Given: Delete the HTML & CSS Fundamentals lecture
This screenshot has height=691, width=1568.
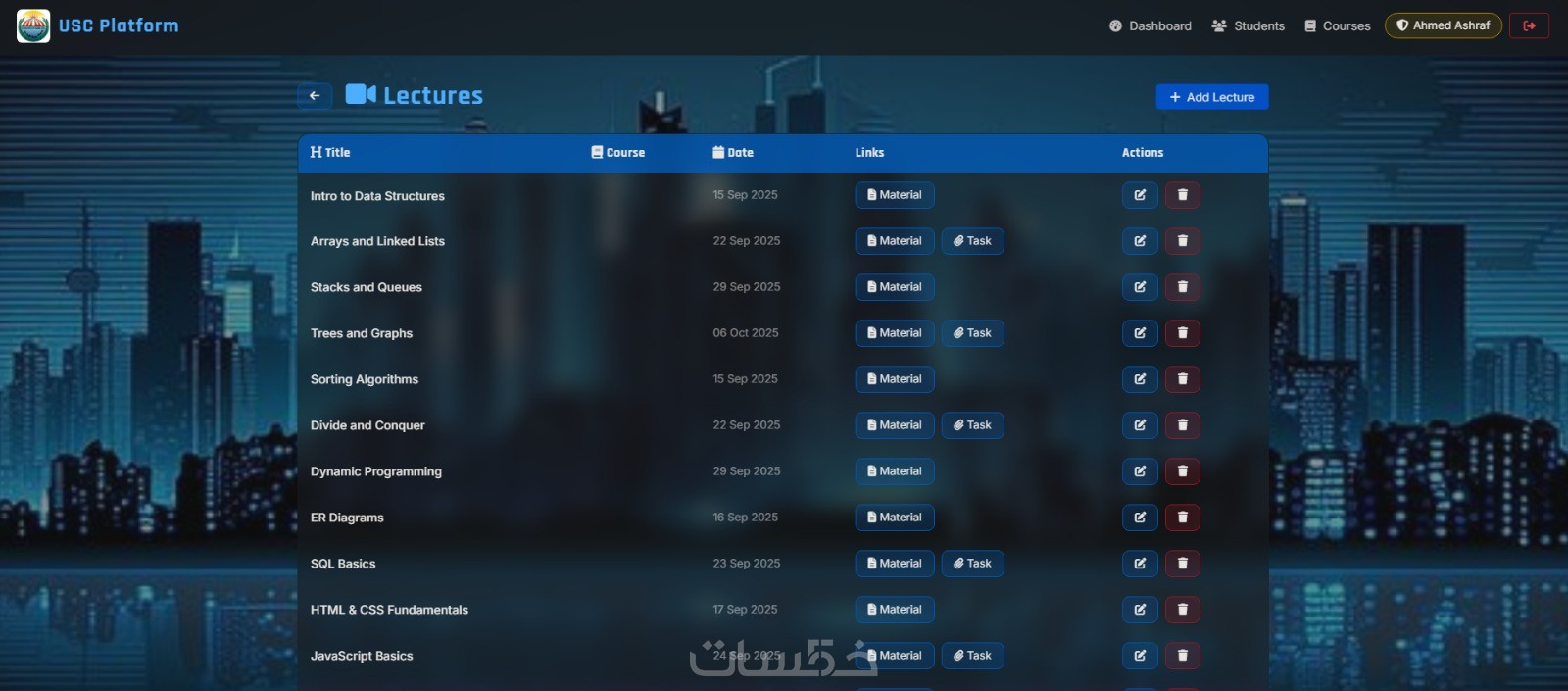Looking at the screenshot, I should pos(1183,610).
